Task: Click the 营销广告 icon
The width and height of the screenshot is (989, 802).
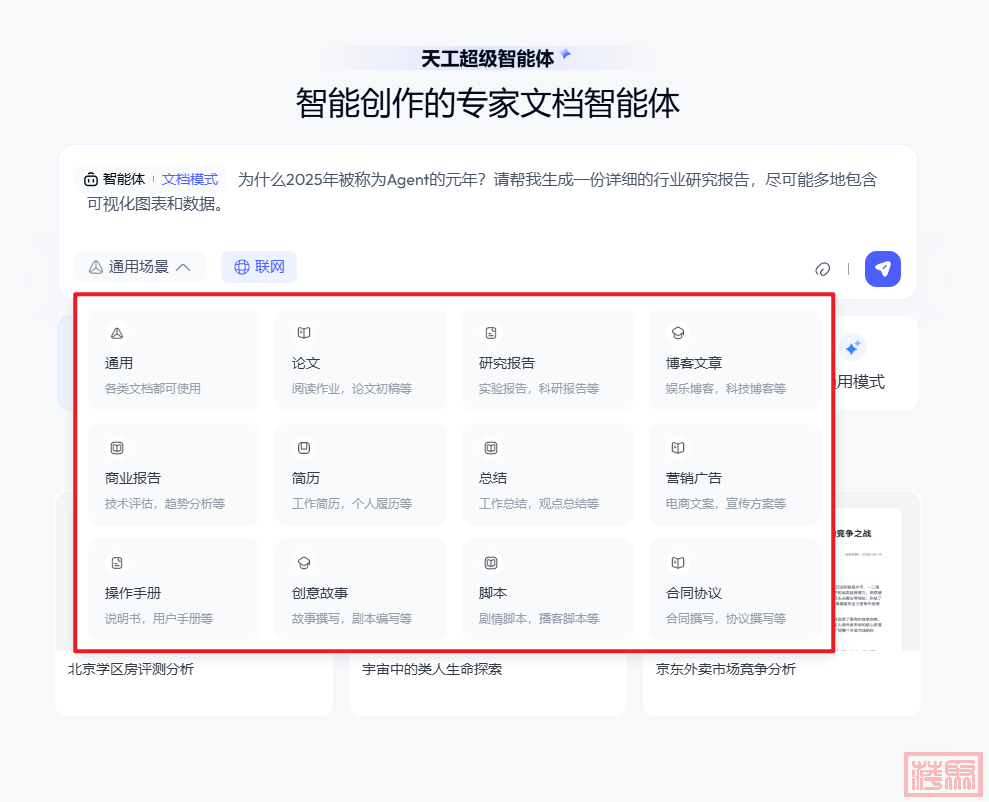Action: (x=677, y=448)
